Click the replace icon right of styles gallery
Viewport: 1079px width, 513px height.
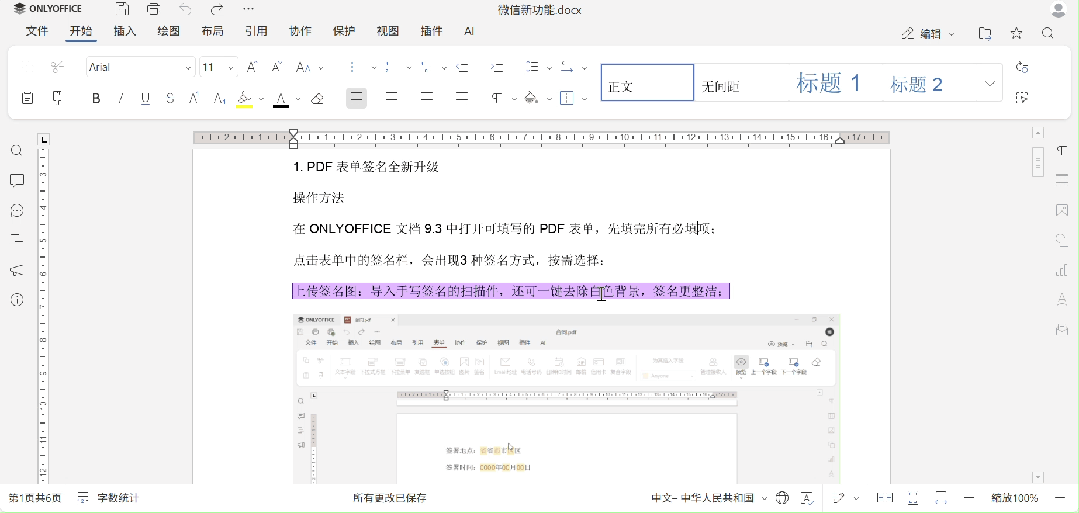1022,67
